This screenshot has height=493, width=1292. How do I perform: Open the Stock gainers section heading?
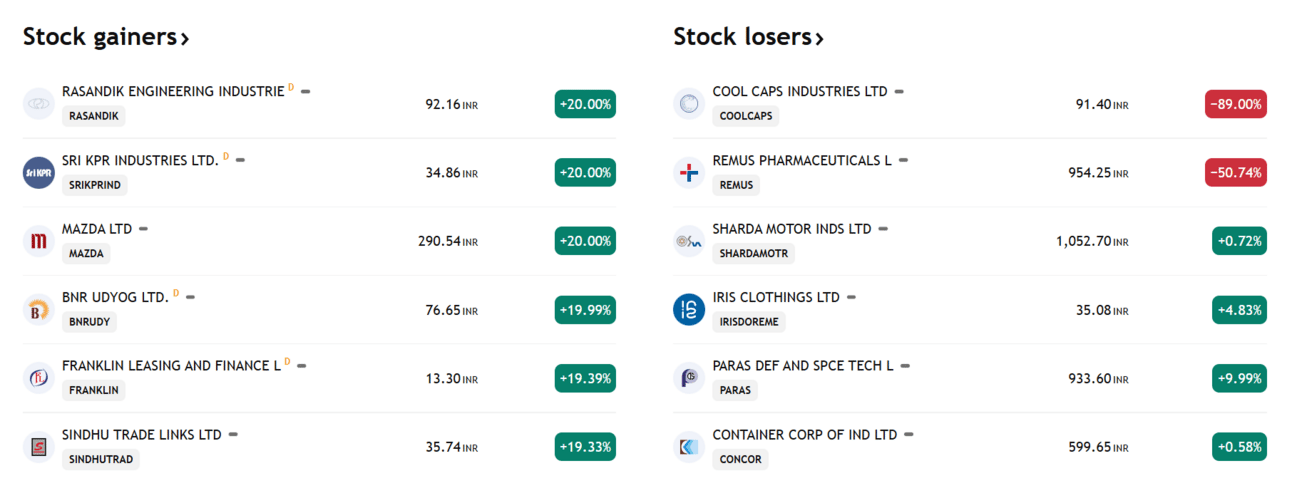(106, 38)
